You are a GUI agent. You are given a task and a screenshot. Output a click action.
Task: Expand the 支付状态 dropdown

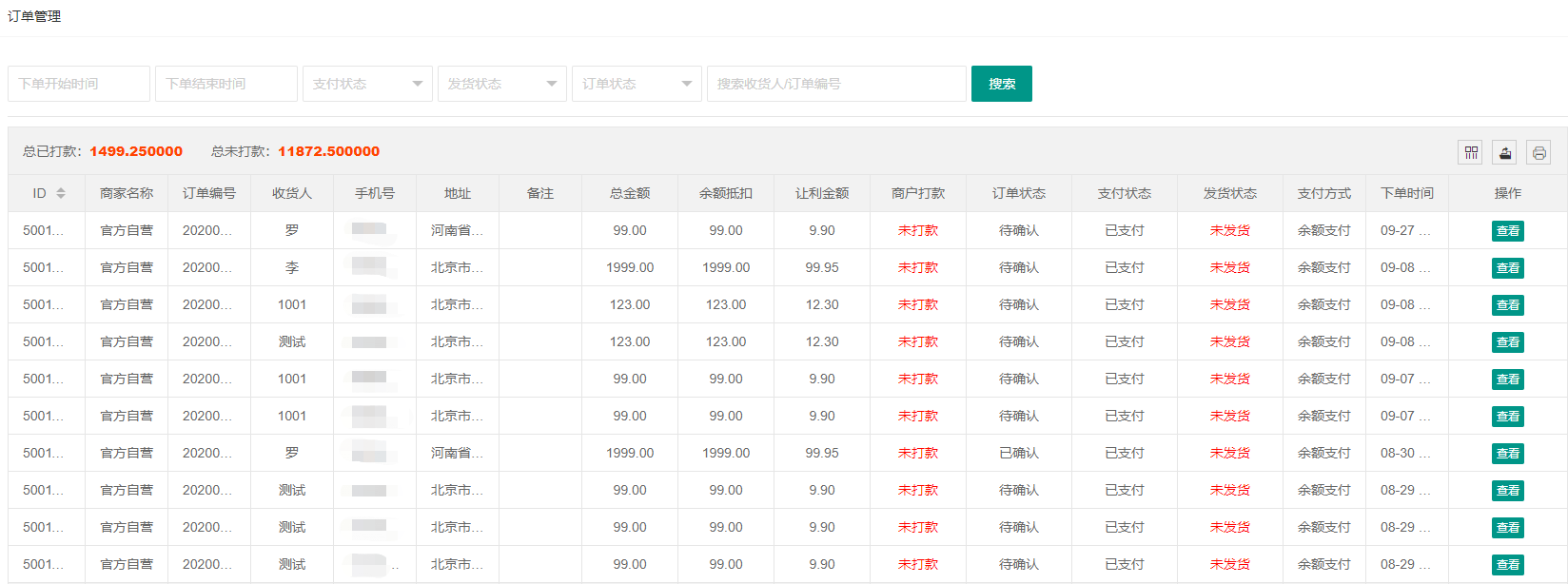point(367,84)
